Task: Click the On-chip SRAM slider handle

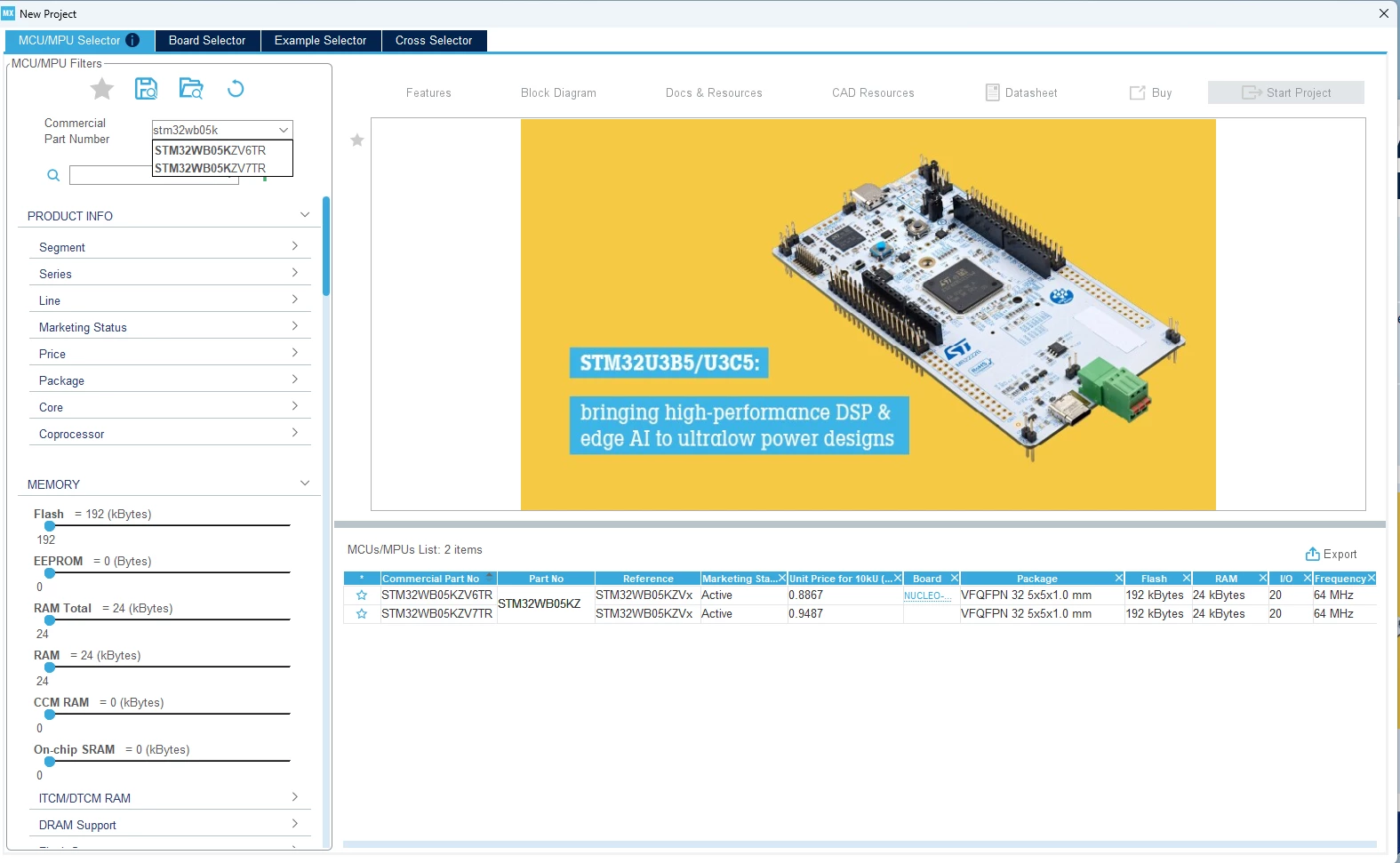Action: (x=50, y=762)
